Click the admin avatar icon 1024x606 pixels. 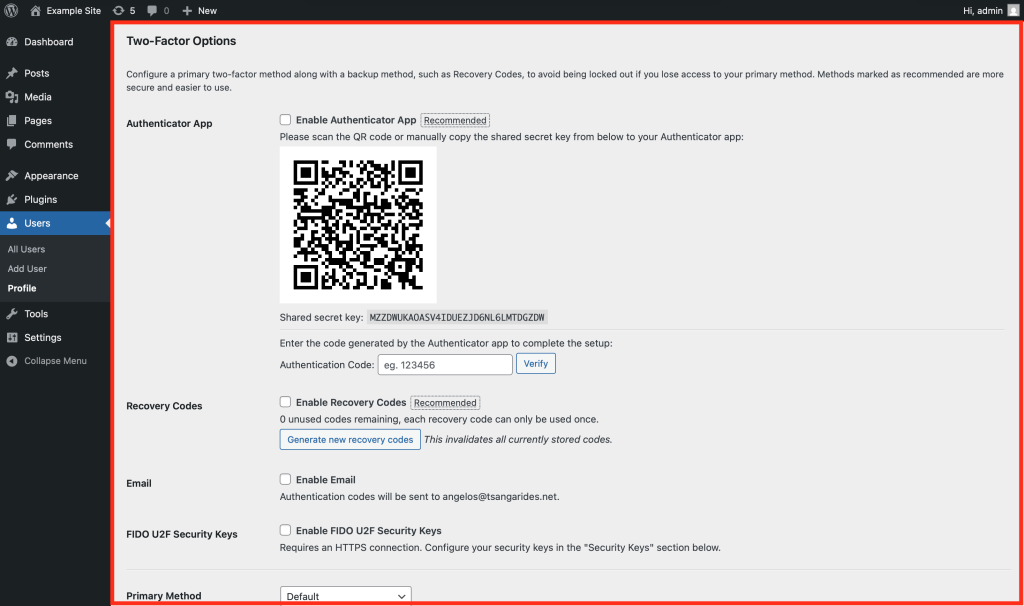[1013, 10]
